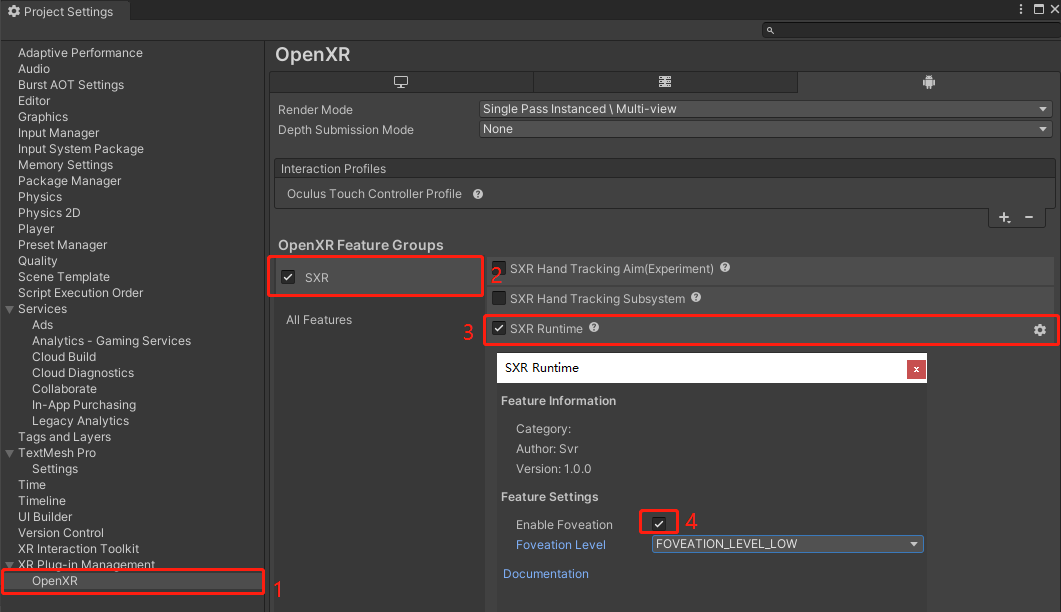Collapse the Services section in sidebar
The height and width of the screenshot is (612, 1061).
pos(10,309)
